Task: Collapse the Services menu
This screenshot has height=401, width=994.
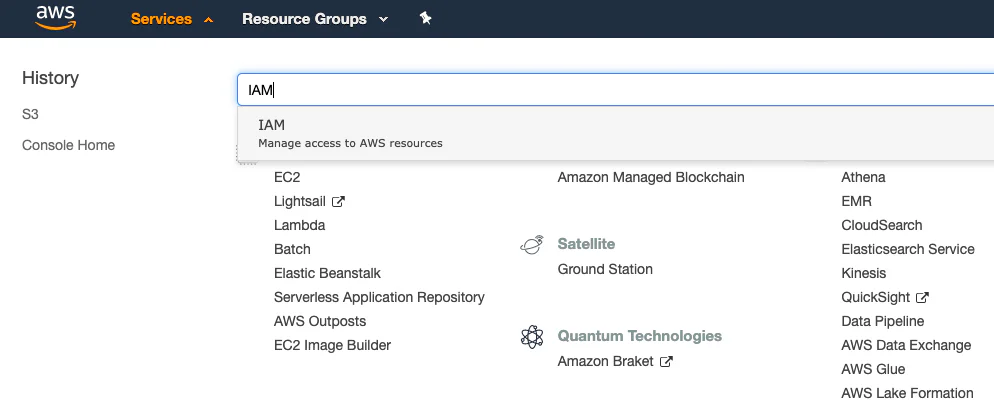Action: 172,19
